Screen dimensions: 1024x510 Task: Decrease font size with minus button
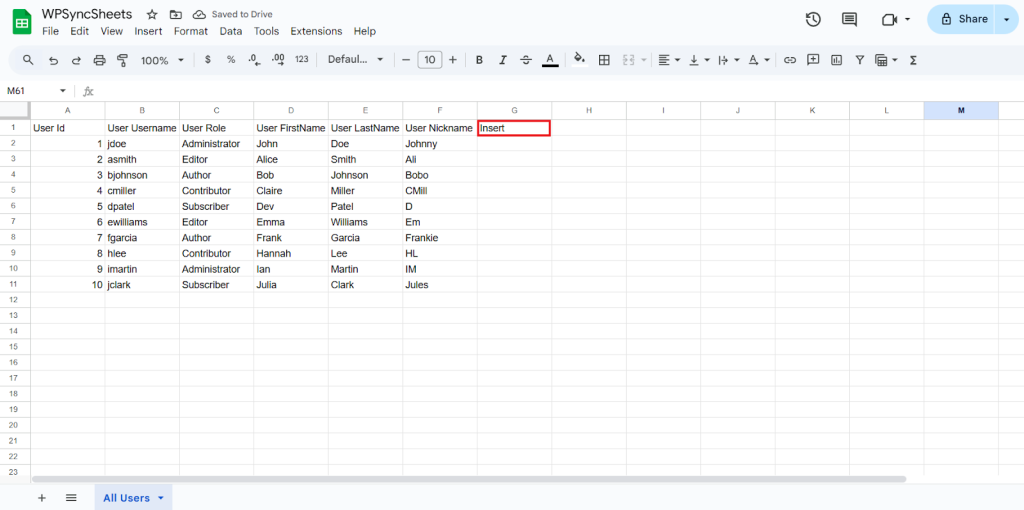click(x=406, y=60)
